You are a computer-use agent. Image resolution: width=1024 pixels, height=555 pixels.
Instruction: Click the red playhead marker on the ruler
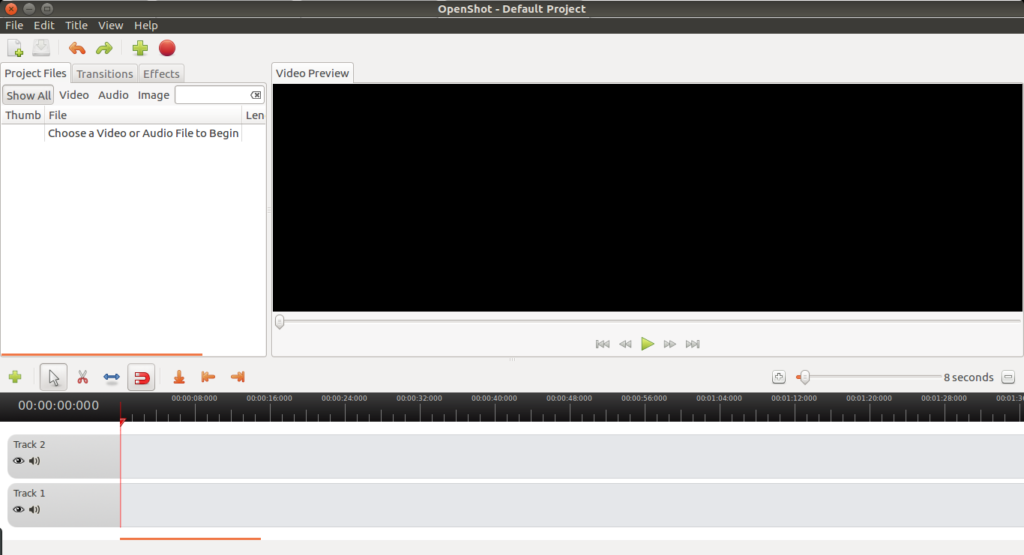point(121,422)
